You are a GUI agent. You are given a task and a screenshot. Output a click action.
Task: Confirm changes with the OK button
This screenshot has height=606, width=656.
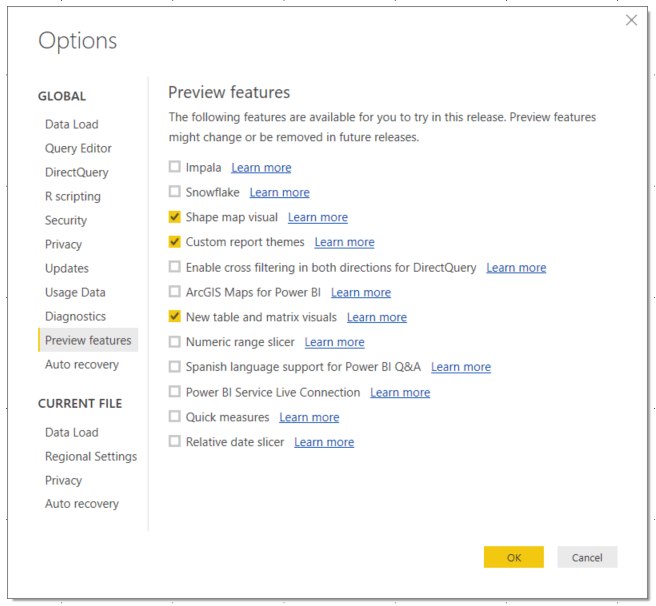pos(513,557)
